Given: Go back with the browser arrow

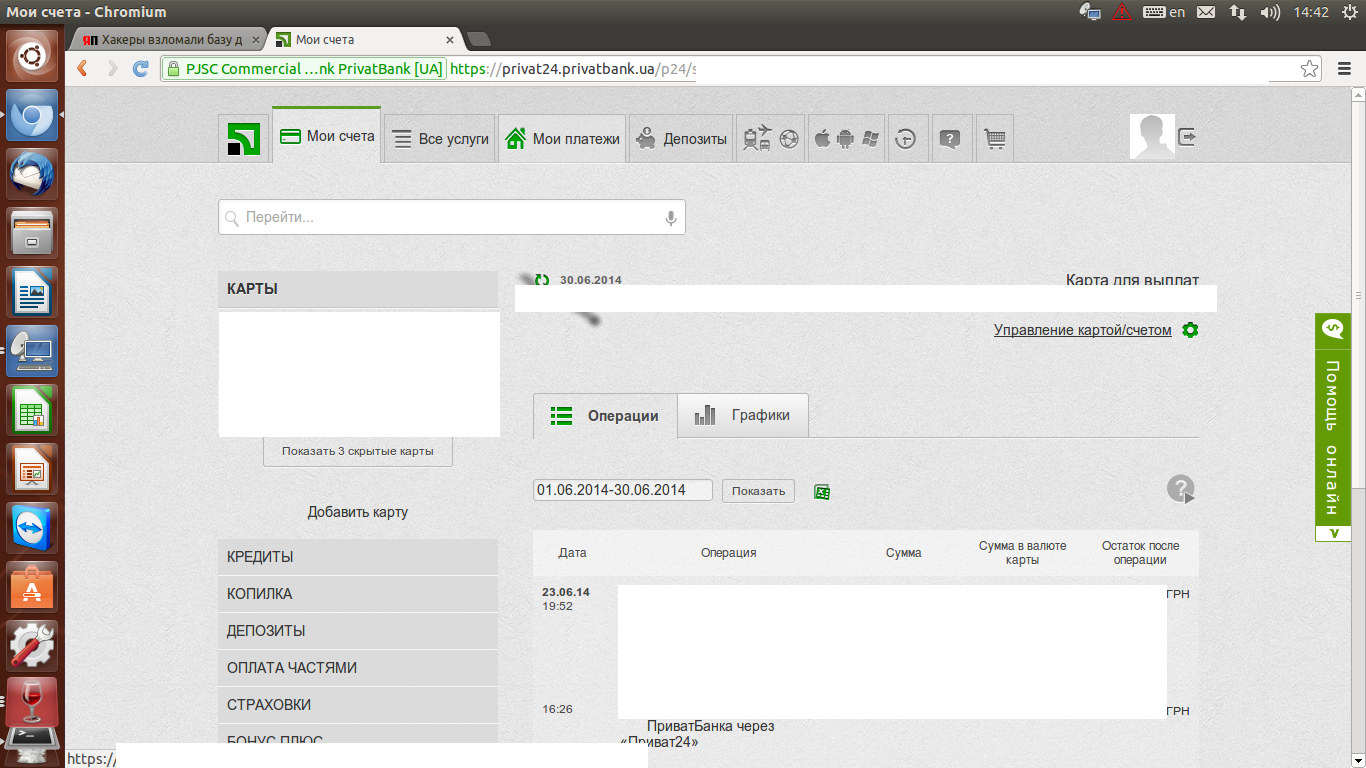Looking at the screenshot, I should (x=83, y=69).
